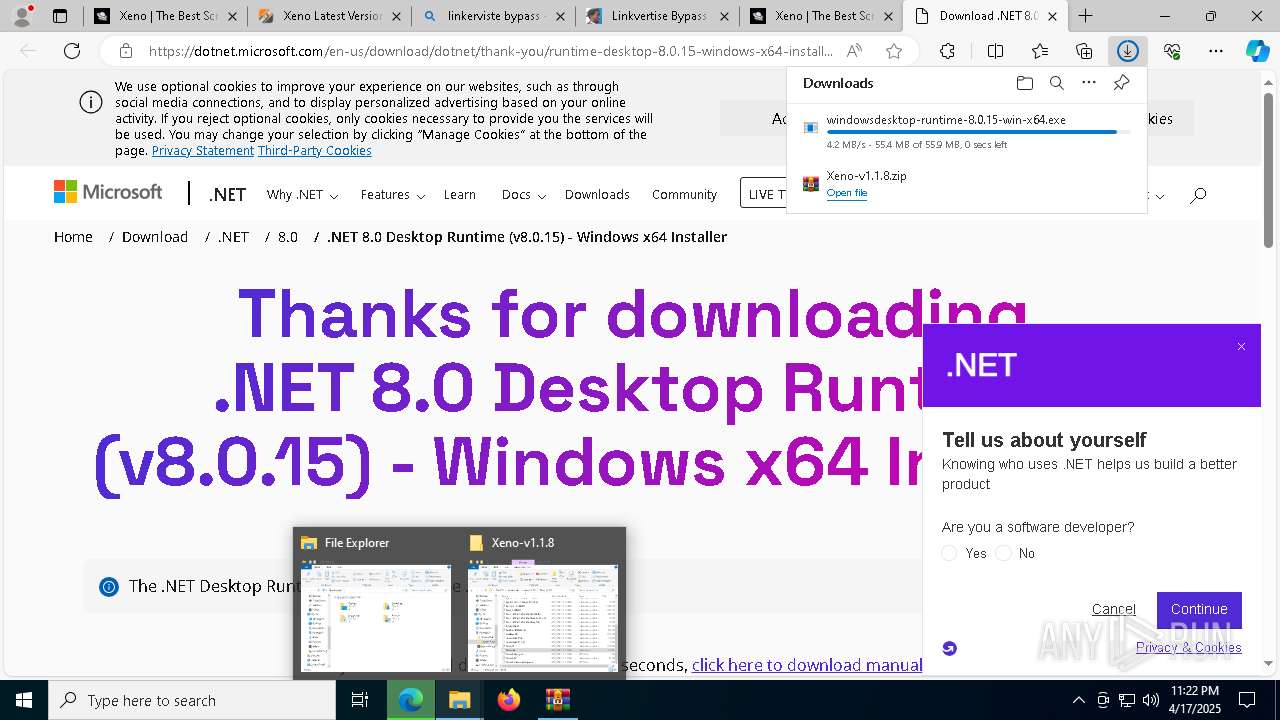
Task: Click the .NET site title
Action: (227, 195)
